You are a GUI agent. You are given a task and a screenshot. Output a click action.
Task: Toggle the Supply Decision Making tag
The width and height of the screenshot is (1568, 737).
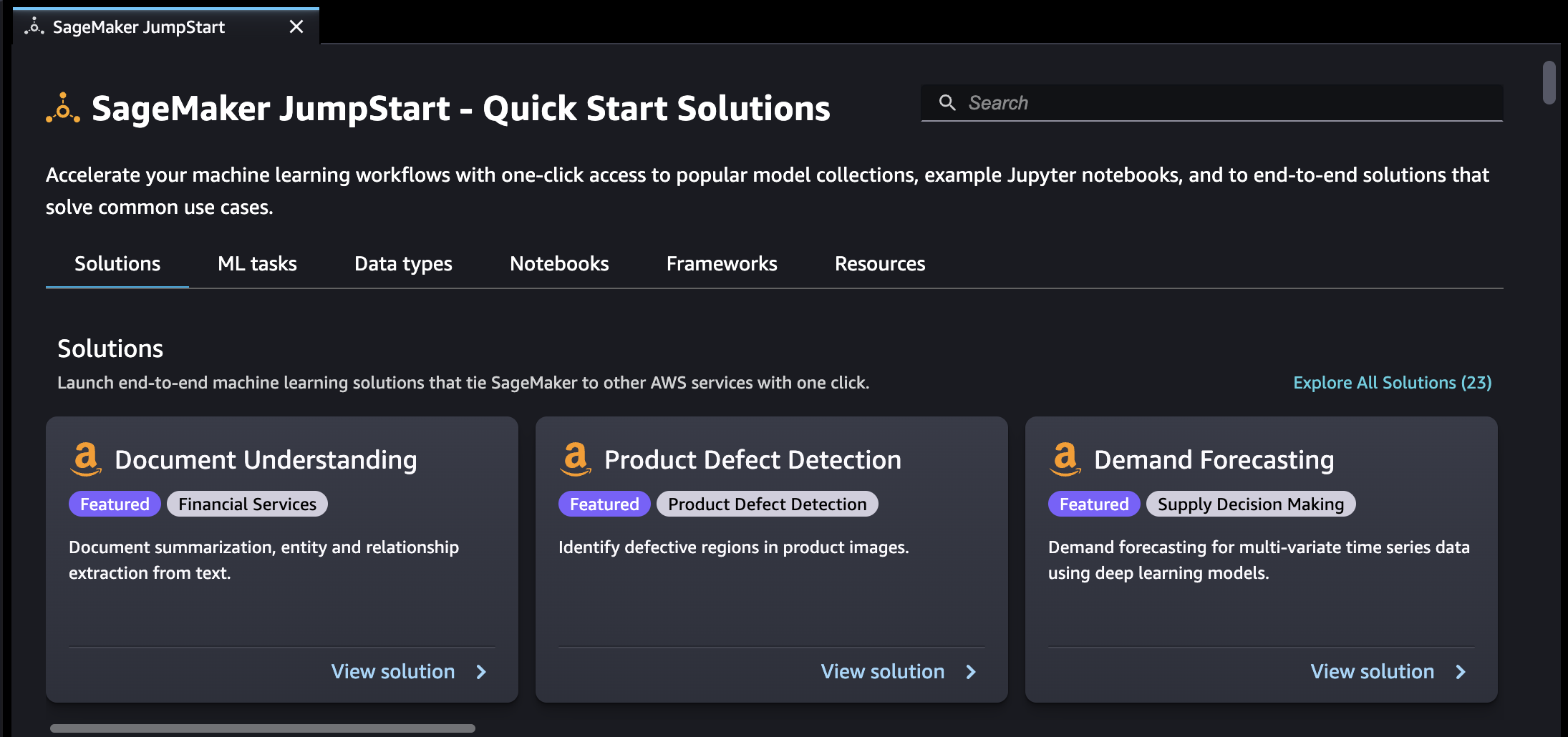(x=1251, y=503)
